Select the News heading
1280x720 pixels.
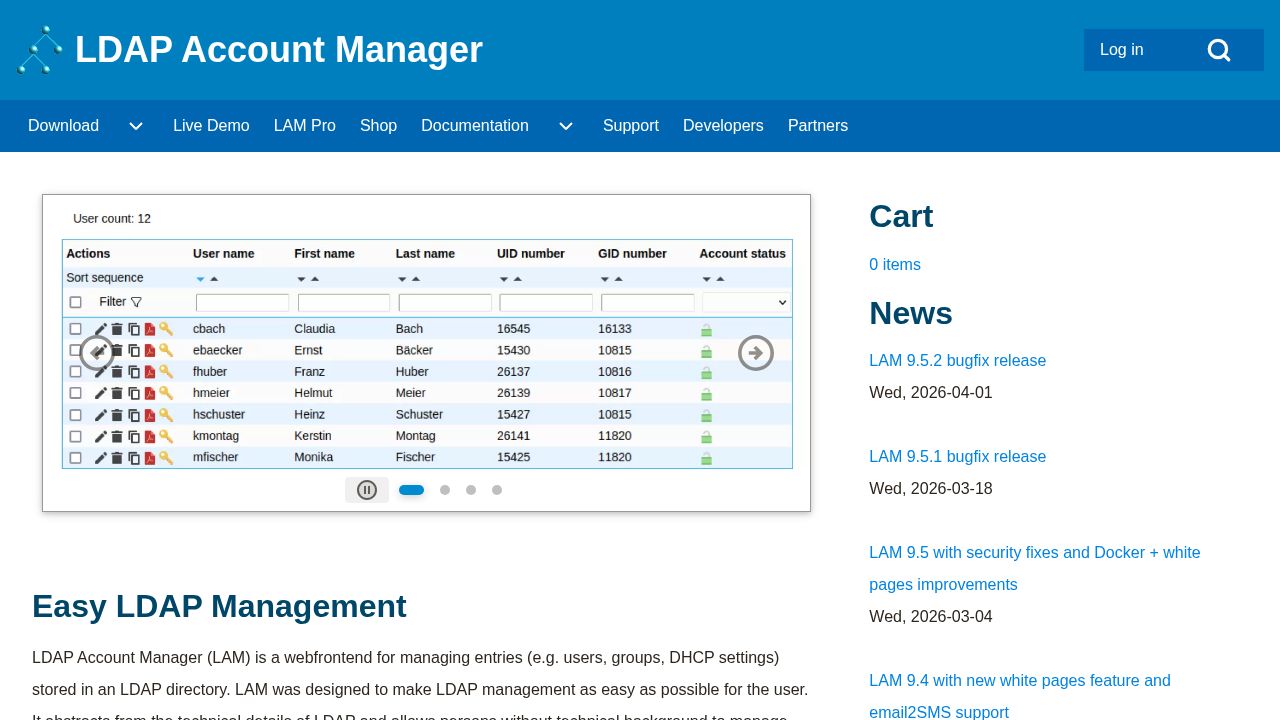point(911,314)
